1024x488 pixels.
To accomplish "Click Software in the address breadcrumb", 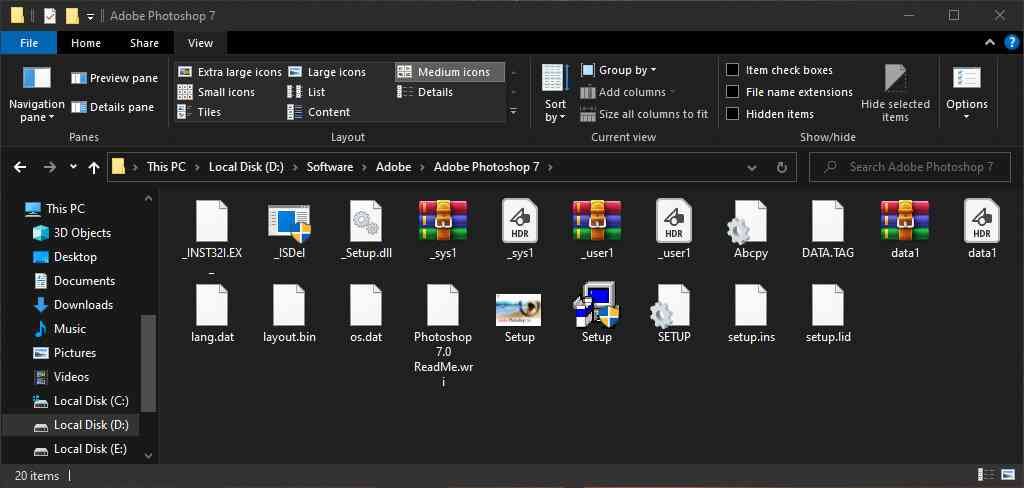I will pyautogui.click(x=330, y=167).
